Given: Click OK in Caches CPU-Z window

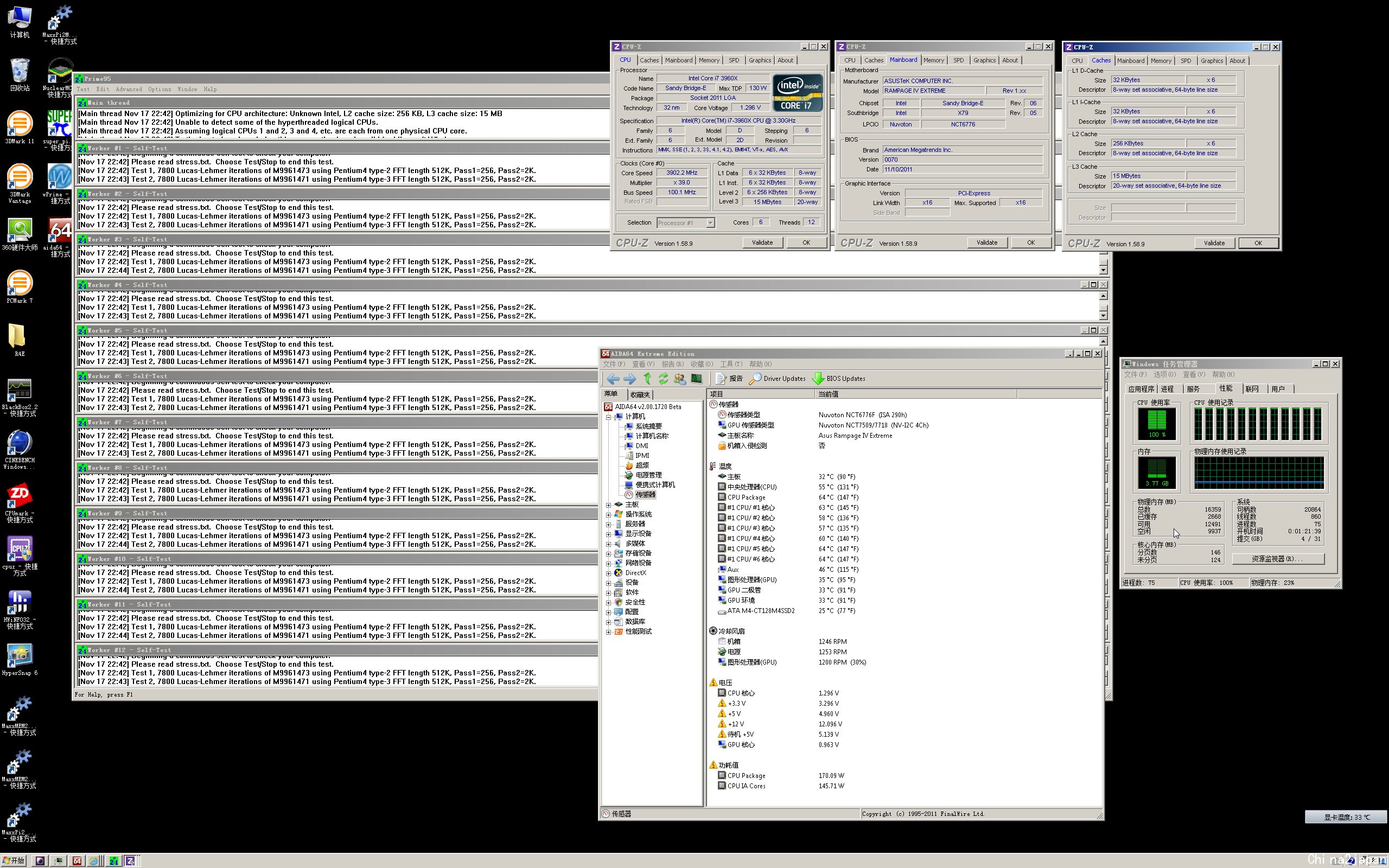Looking at the screenshot, I should 1258,244.
